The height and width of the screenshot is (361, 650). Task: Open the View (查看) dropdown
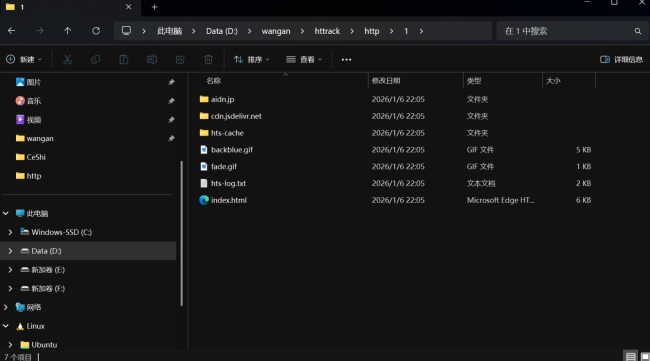click(x=304, y=60)
